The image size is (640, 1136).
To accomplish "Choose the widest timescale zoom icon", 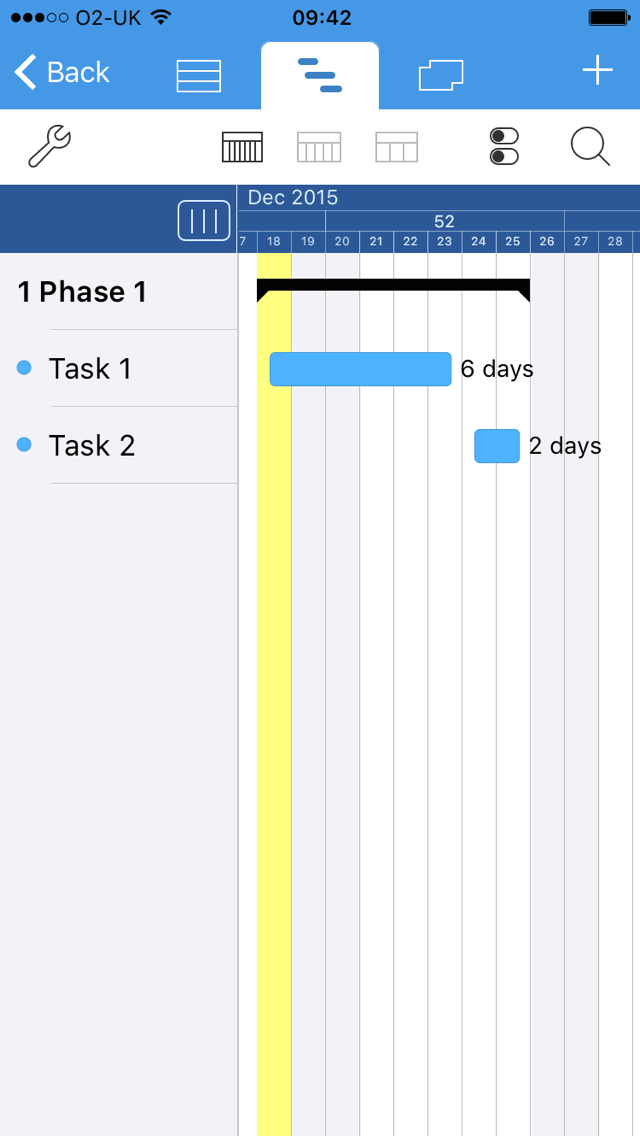I will (x=396, y=147).
